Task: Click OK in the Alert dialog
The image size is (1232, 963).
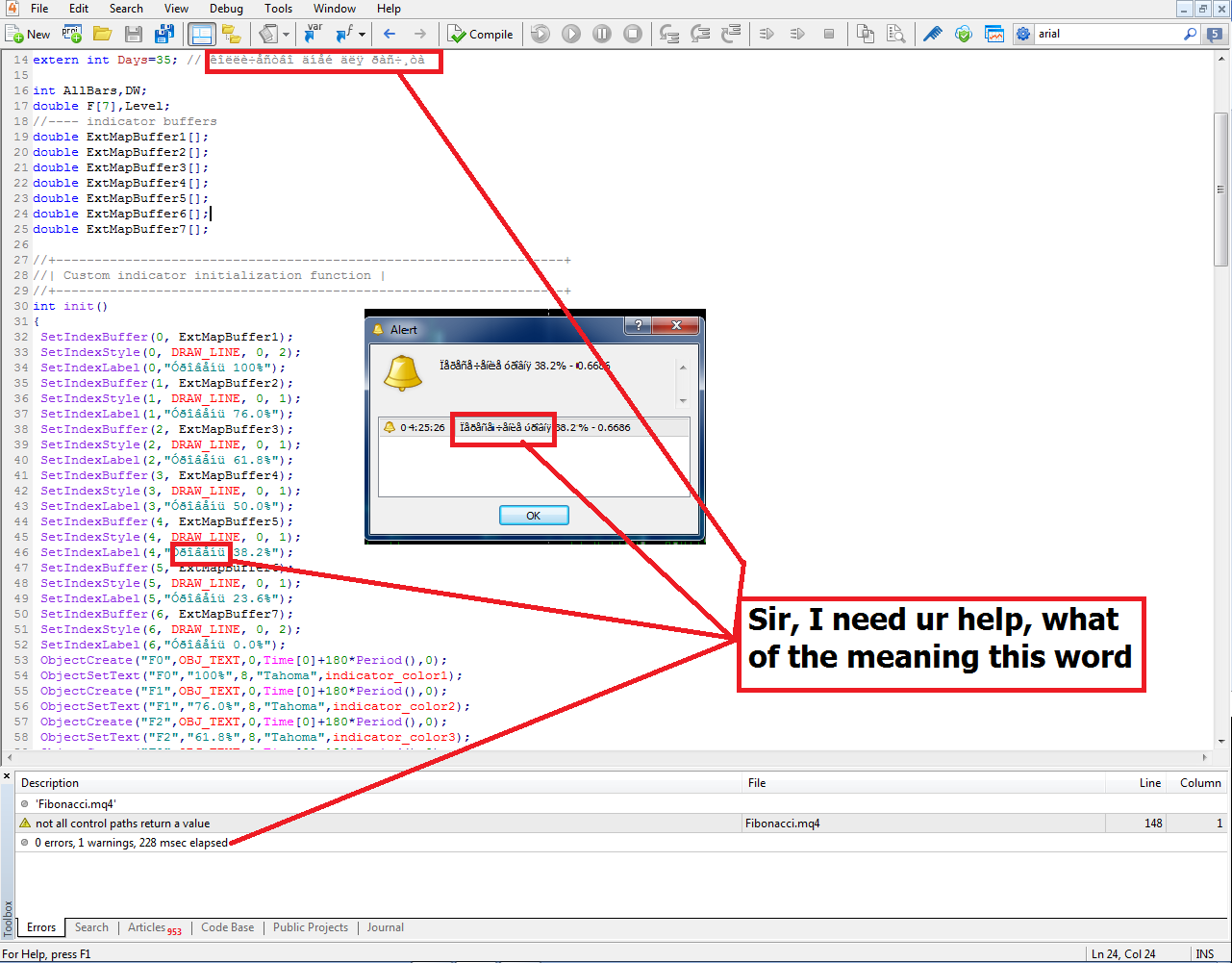Action: [534, 516]
